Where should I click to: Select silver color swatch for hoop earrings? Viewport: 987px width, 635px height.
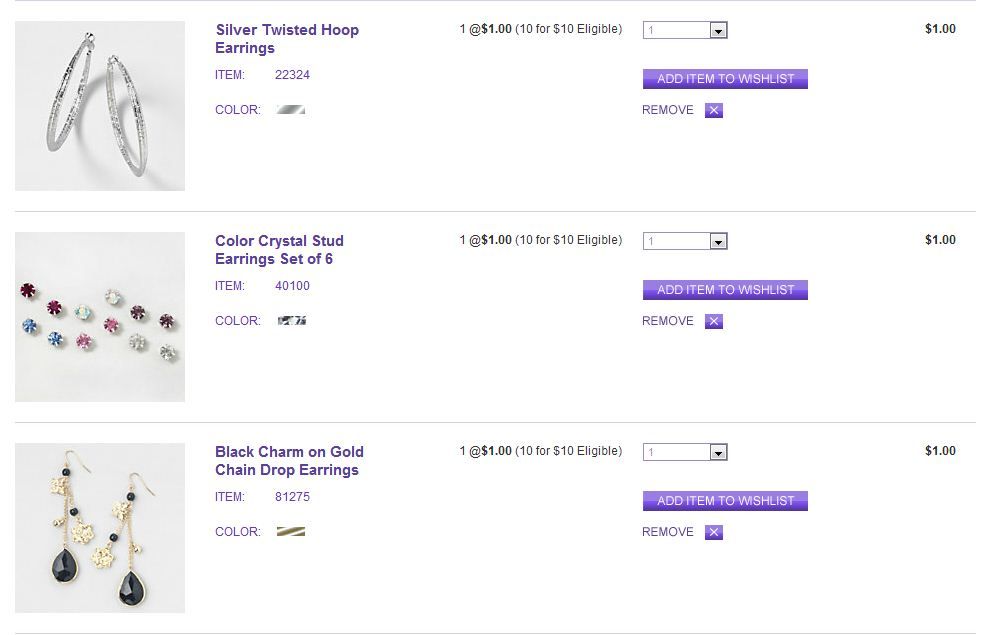291,110
